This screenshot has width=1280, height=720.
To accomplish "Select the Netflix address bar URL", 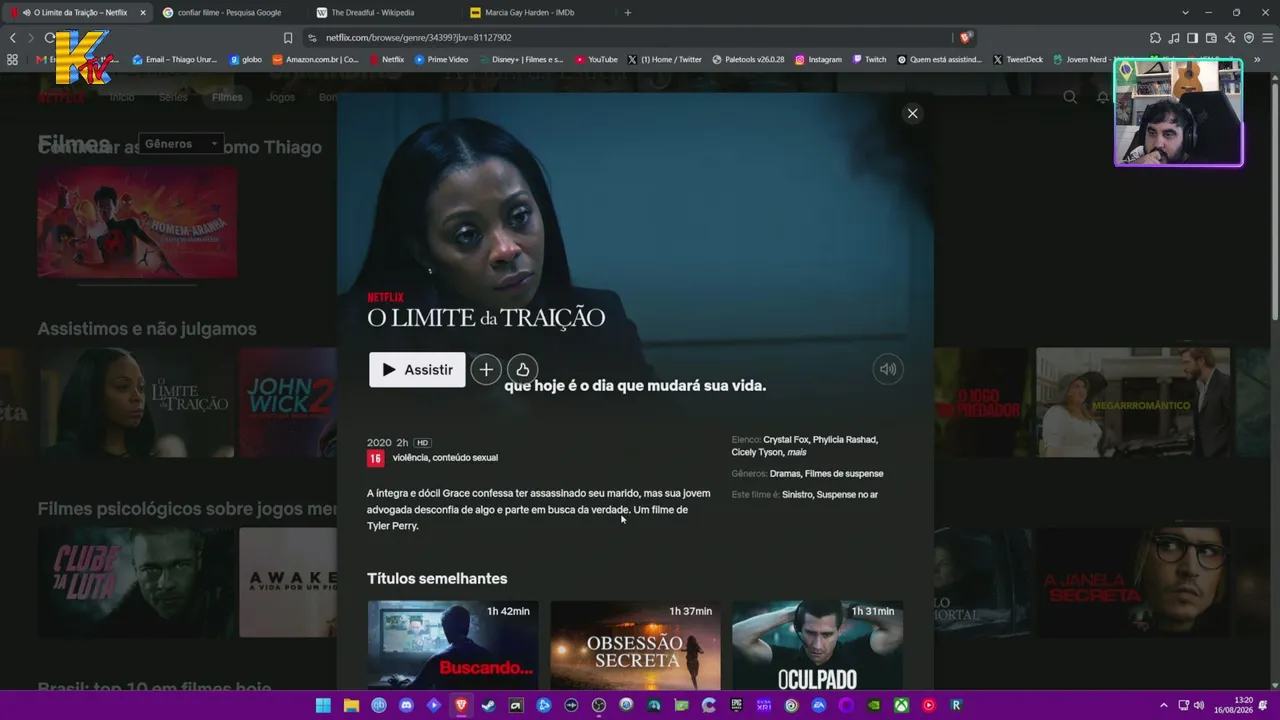I will [418, 38].
